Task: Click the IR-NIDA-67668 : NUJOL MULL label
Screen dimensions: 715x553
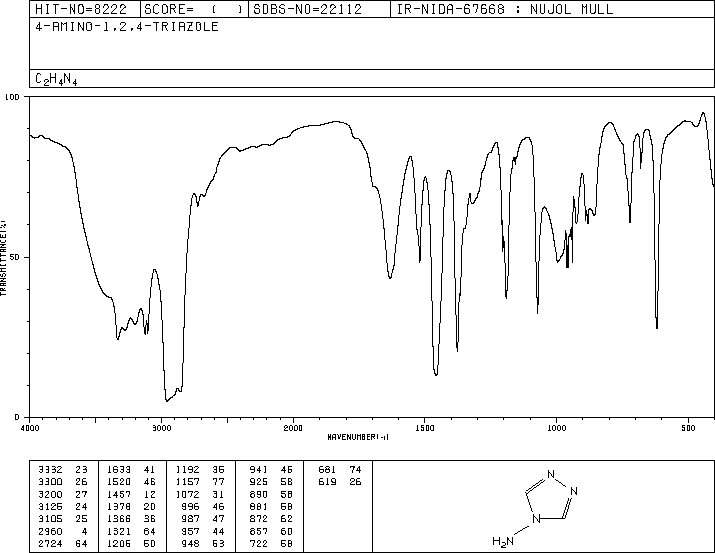Action: (505, 9)
